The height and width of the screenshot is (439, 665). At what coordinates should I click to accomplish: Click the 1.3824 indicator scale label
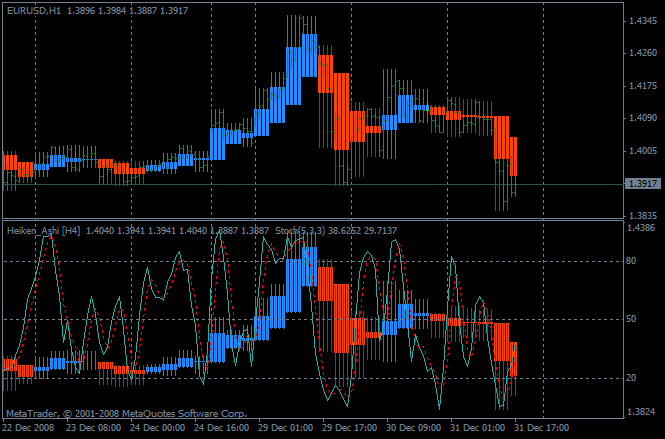coord(641,411)
